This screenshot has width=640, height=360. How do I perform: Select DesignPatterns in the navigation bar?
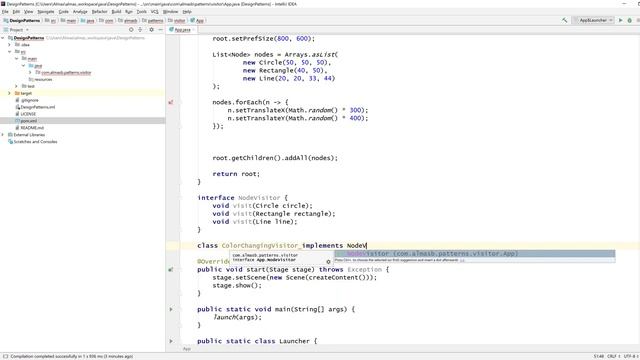tap(22, 20)
